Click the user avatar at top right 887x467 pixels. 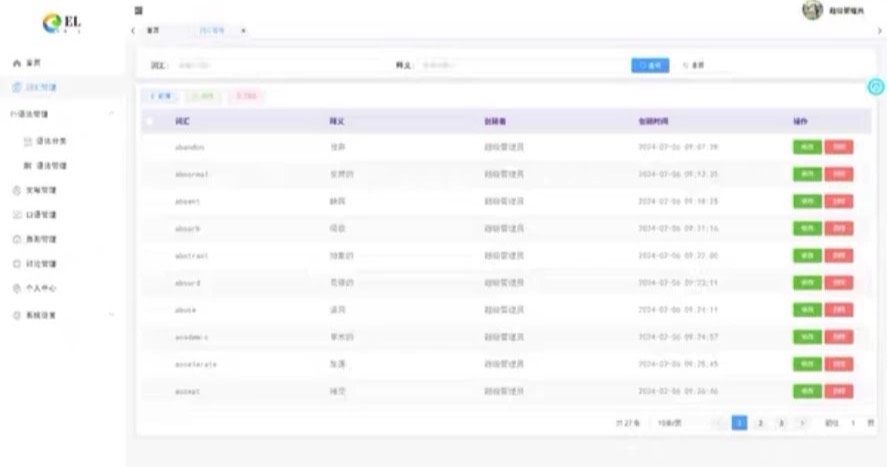[813, 10]
